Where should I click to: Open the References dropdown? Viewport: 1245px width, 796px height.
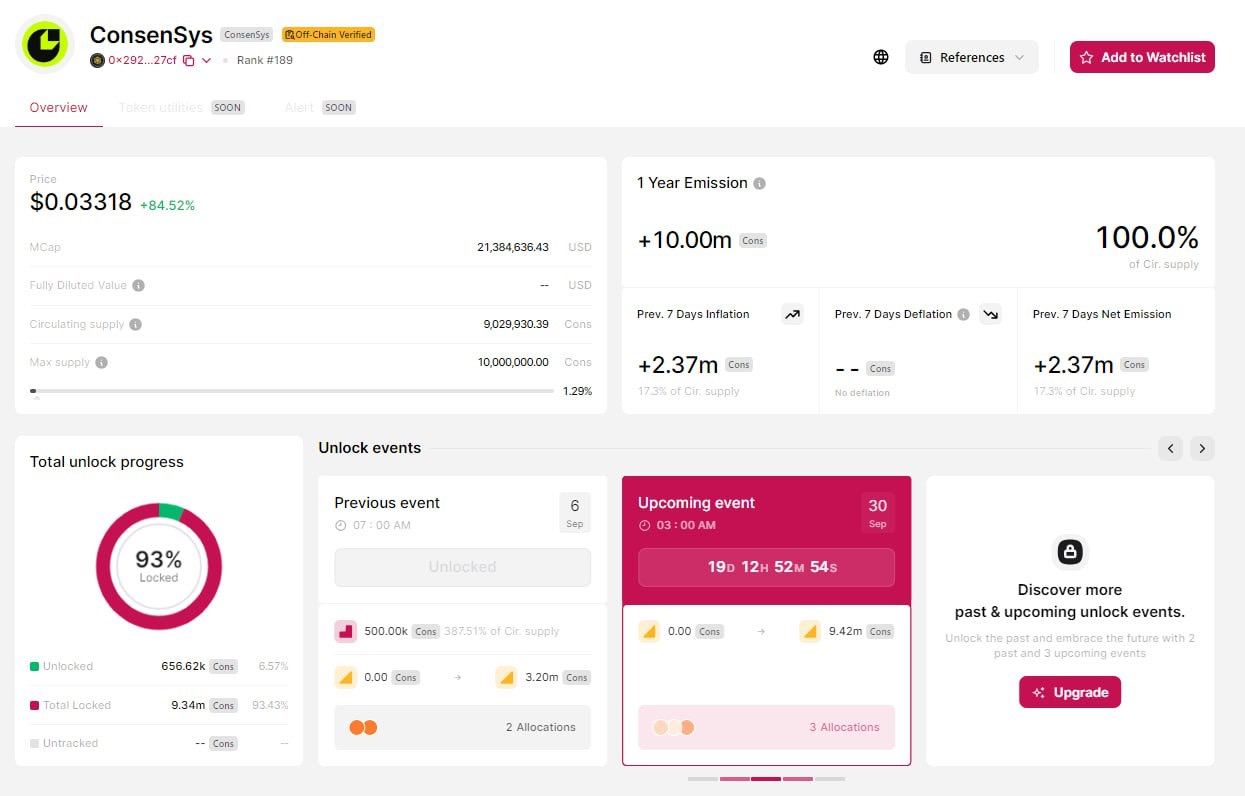(x=971, y=57)
